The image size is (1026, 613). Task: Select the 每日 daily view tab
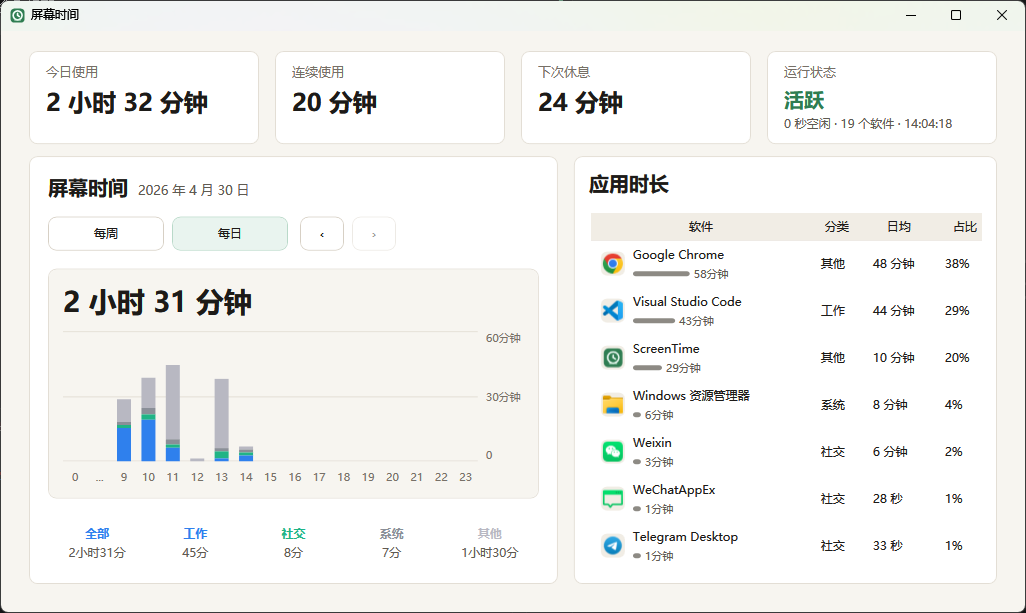[230, 234]
